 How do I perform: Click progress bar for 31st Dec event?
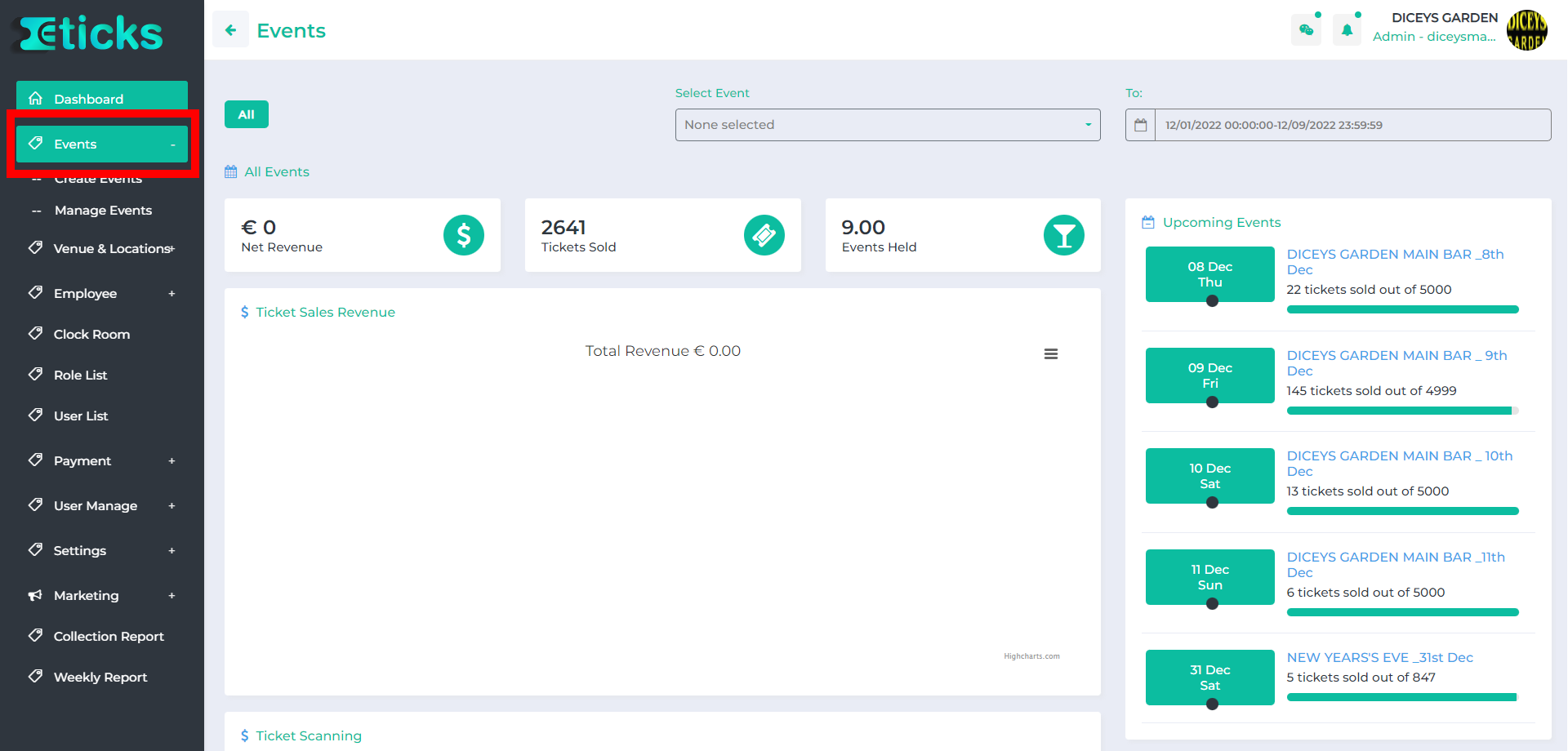(x=1402, y=697)
